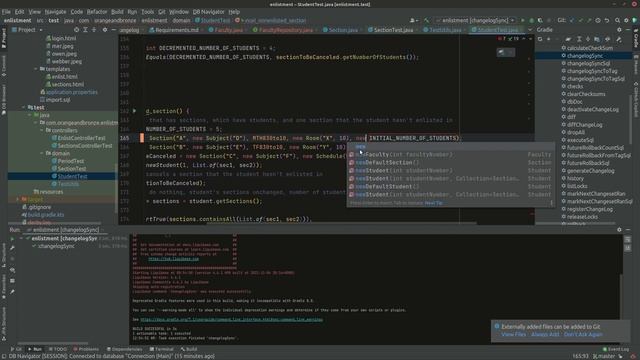Click Git Push arrow icon

pyautogui.click(x=589, y=20)
